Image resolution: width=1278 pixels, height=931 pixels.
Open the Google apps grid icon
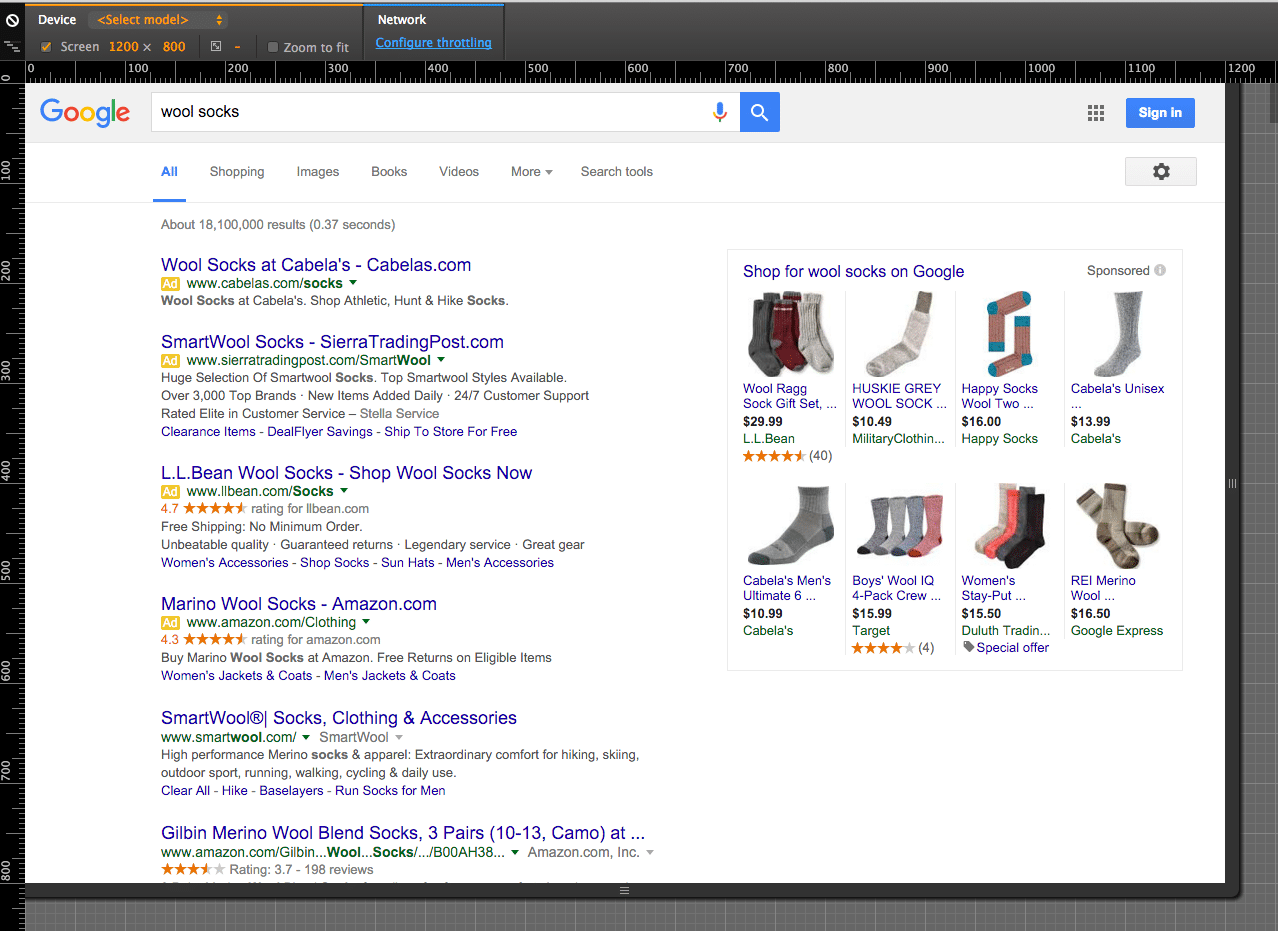(x=1096, y=113)
